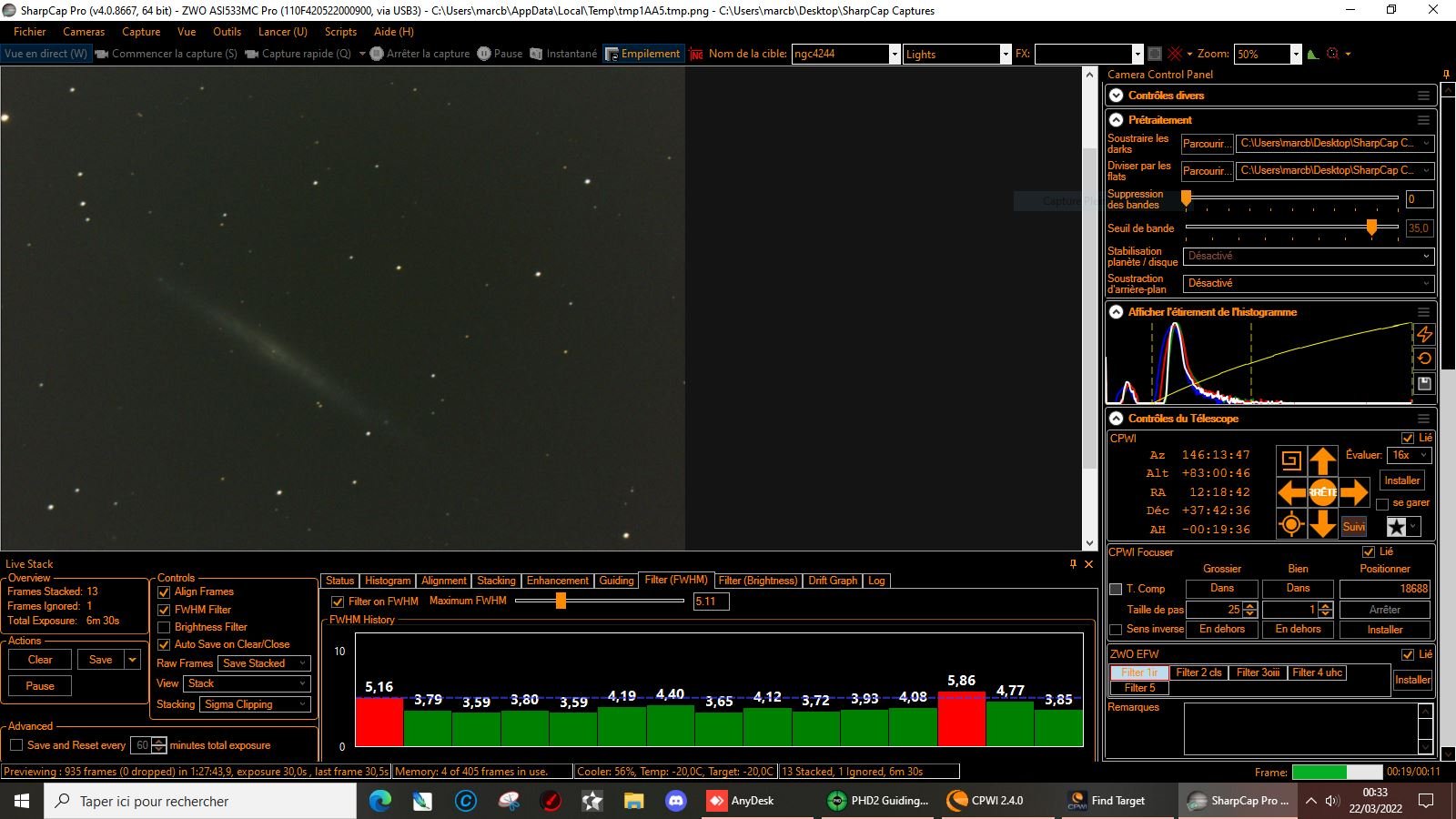This screenshot has height=819, width=1456.
Task: Enable T. Comp focuser checkbox
Action: pos(1116,589)
